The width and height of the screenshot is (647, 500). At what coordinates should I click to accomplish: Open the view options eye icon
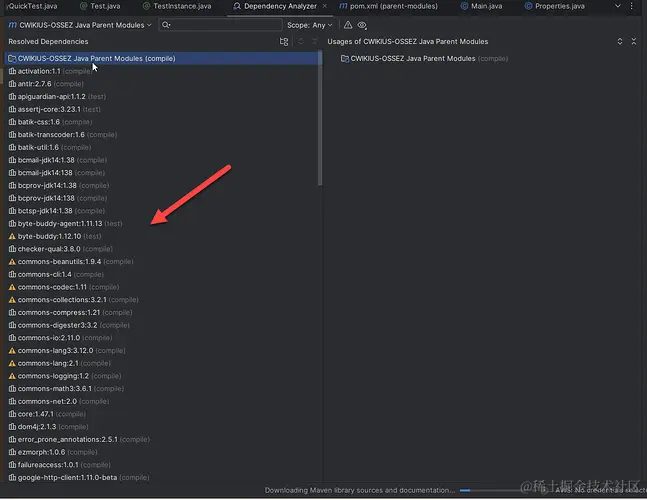(x=362, y=25)
